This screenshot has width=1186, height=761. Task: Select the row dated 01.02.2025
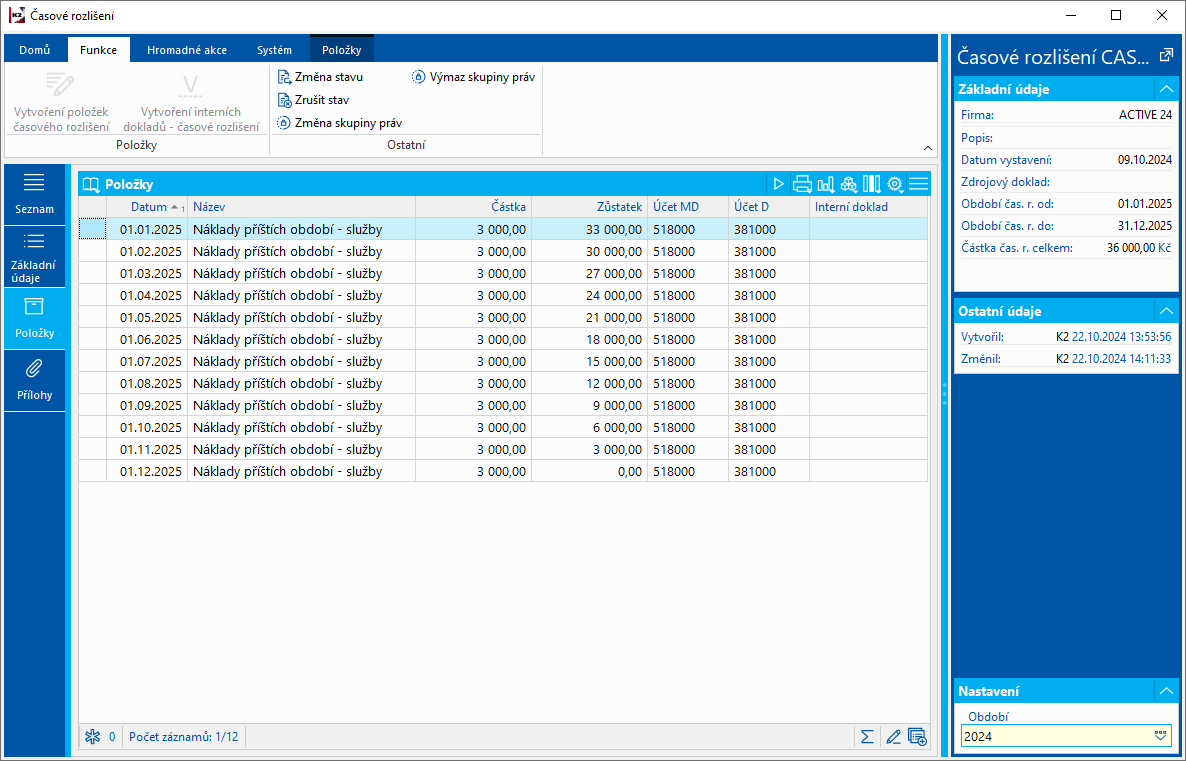(x=503, y=251)
